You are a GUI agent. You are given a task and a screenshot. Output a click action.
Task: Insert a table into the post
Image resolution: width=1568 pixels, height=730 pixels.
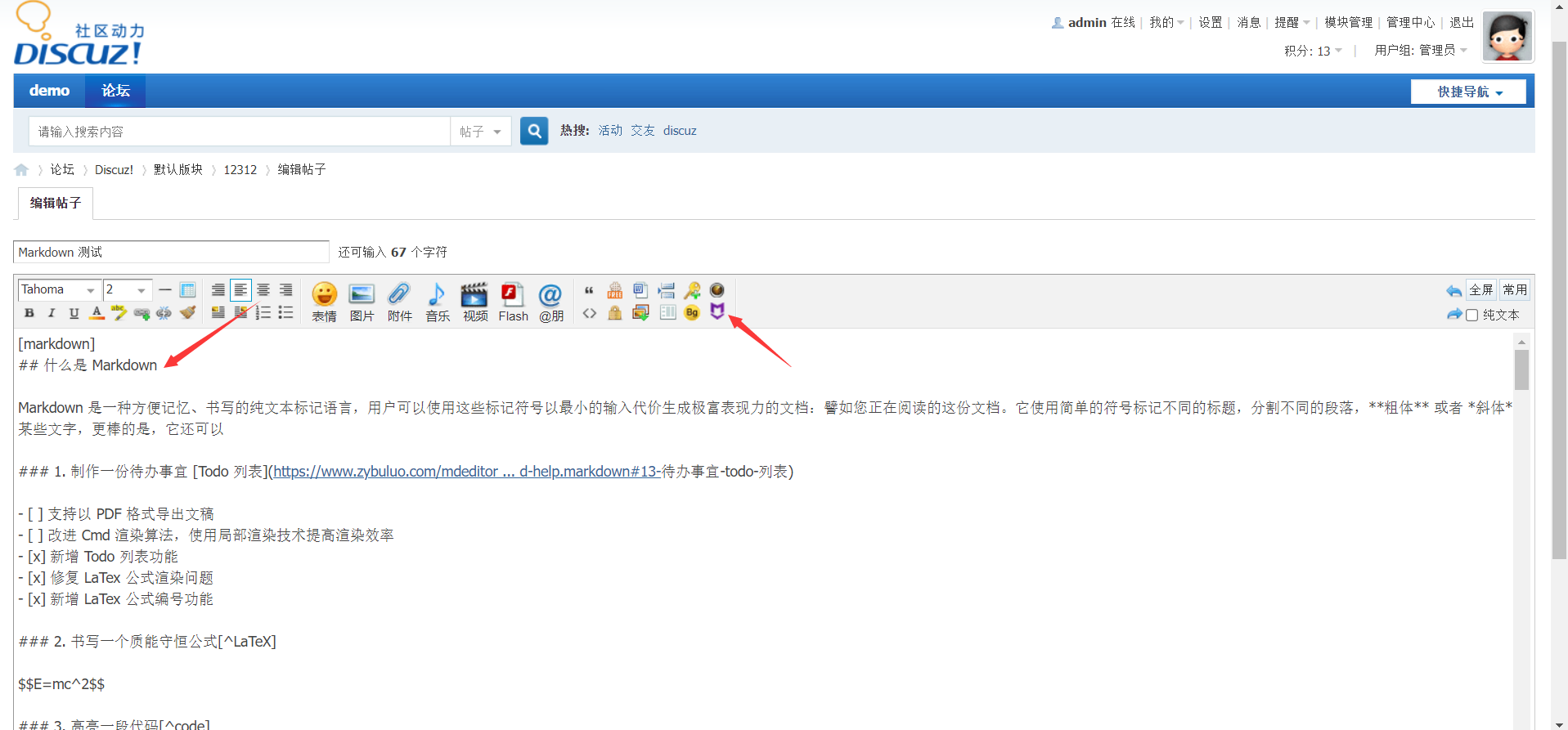[187, 289]
